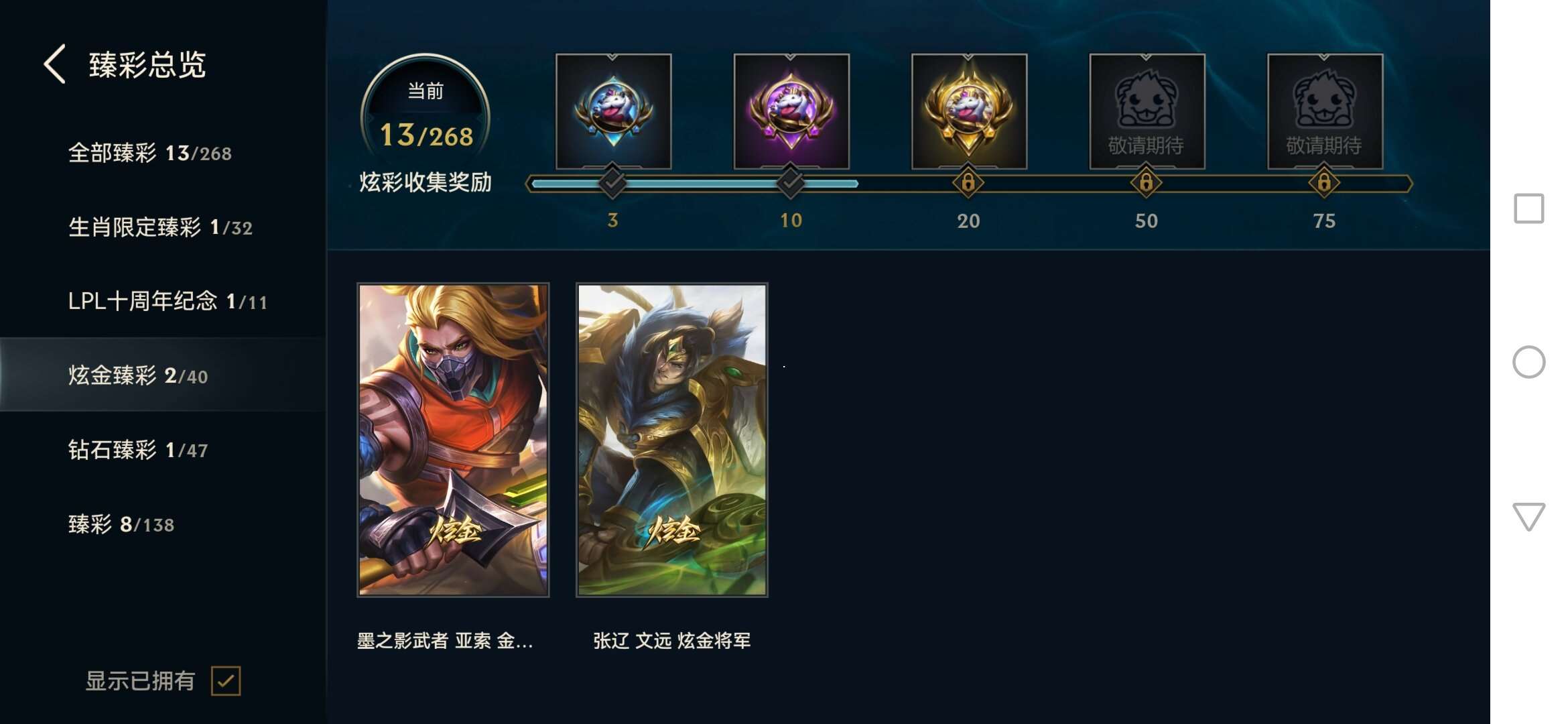Click the checkmark marker at milestone 3
Image resolution: width=1568 pixels, height=724 pixels.
point(612,182)
